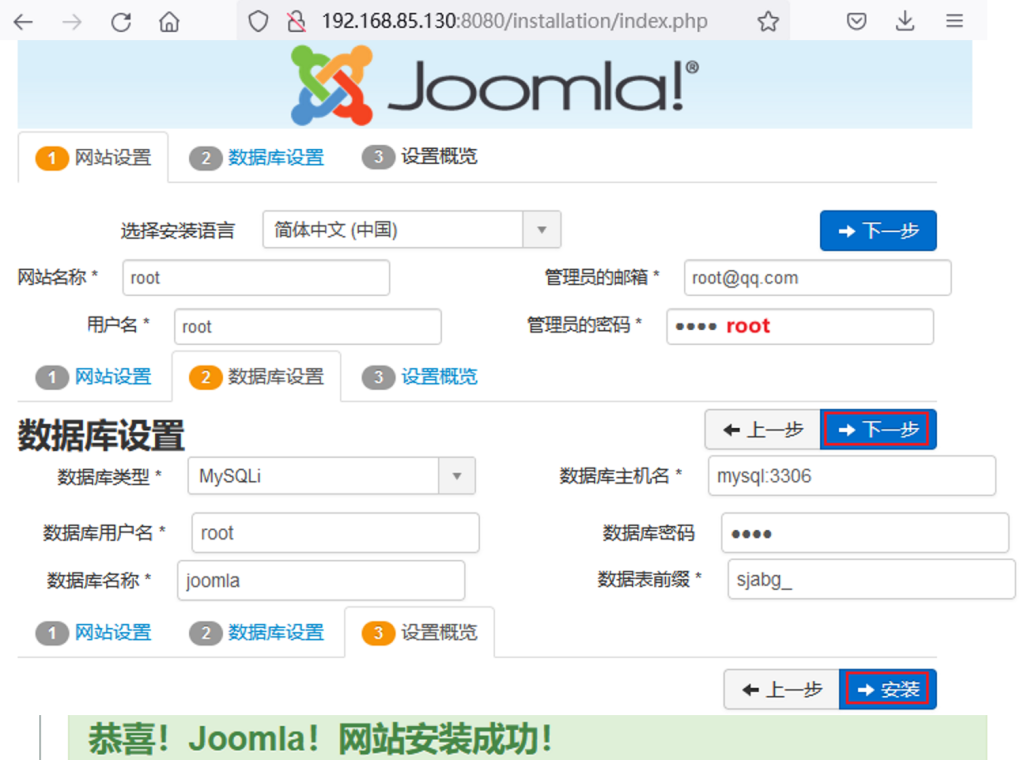Open the browser hamburger menu
This screenshot has height=760, width=1024.
tap(954, 22)
